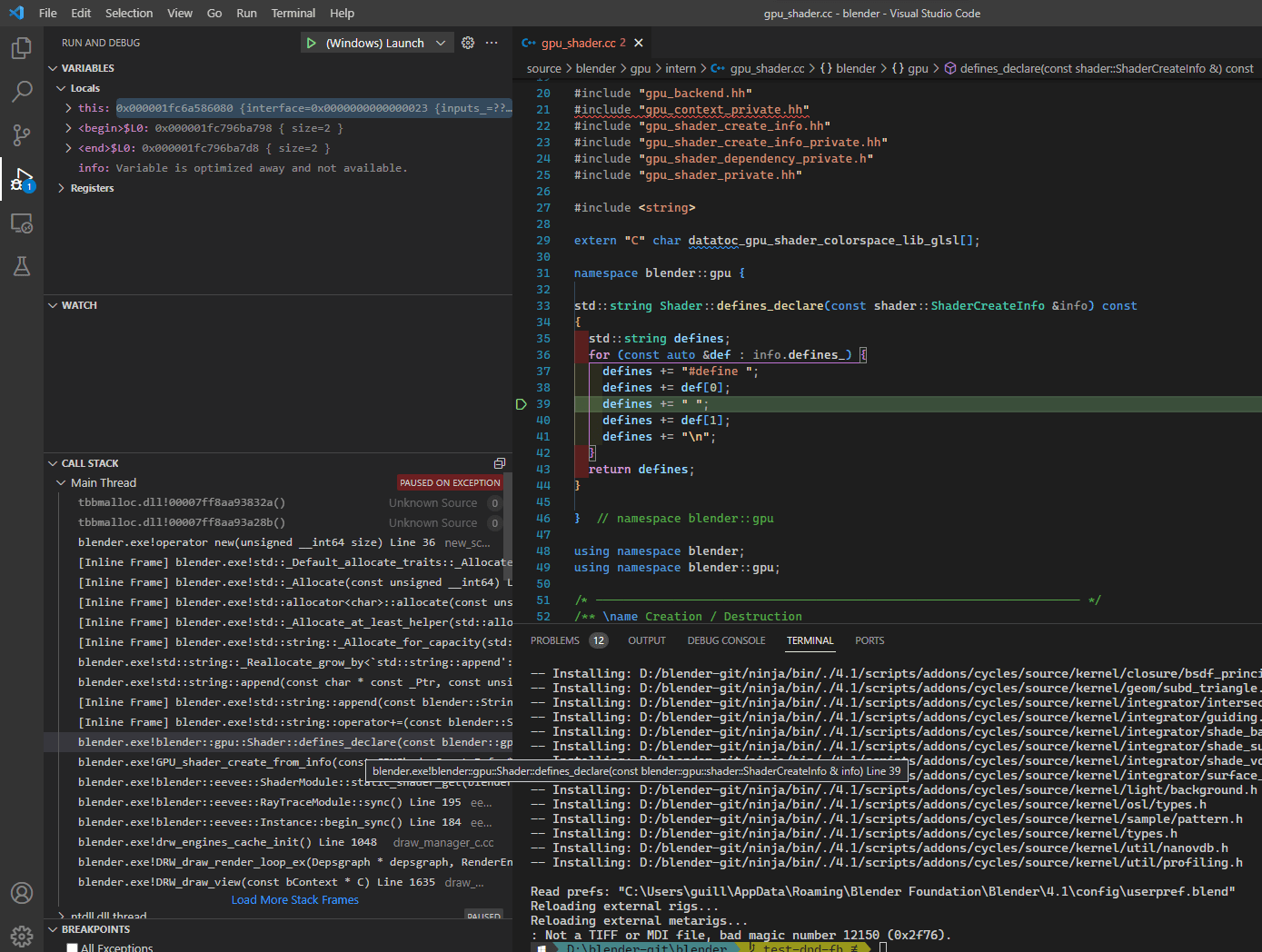Open launch configuration settings gear

pos(468,42)
